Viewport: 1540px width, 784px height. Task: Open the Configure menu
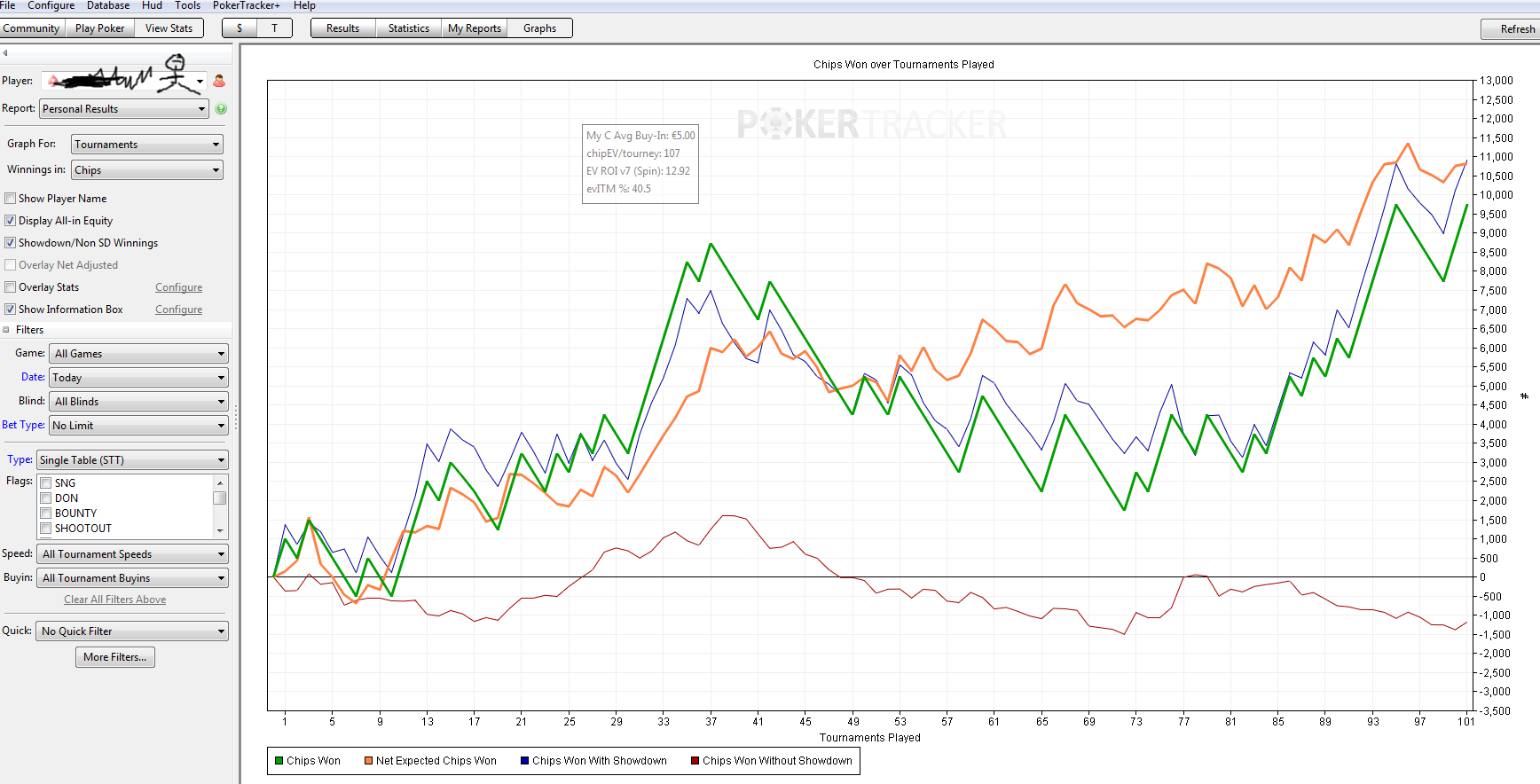click(x=51, y=5)
